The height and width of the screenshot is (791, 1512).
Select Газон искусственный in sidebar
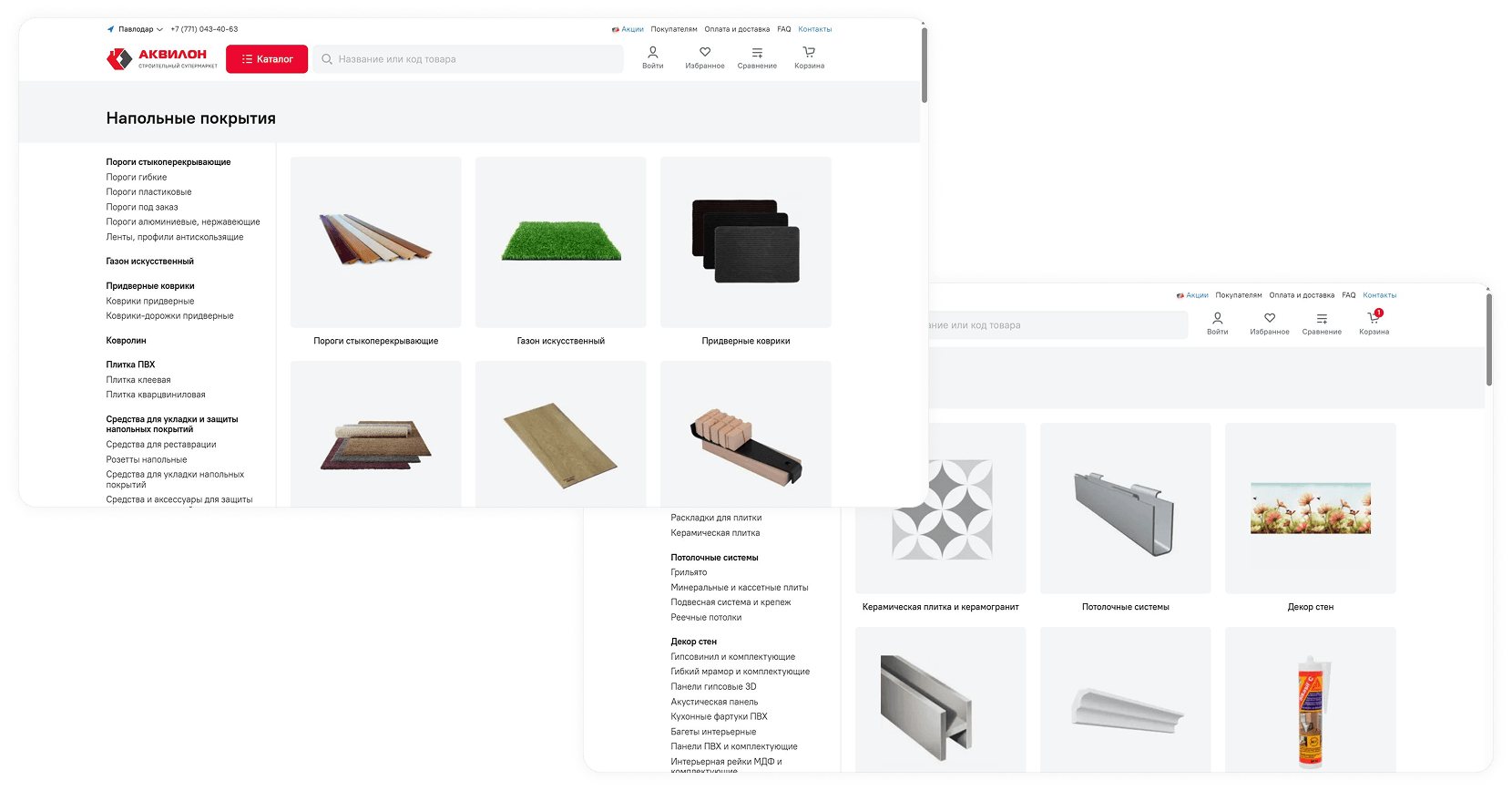click(149, 262)
